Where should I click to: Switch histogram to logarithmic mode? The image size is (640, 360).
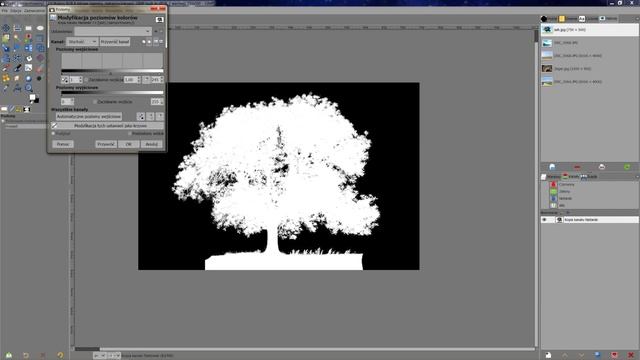(x=161, y=42)
